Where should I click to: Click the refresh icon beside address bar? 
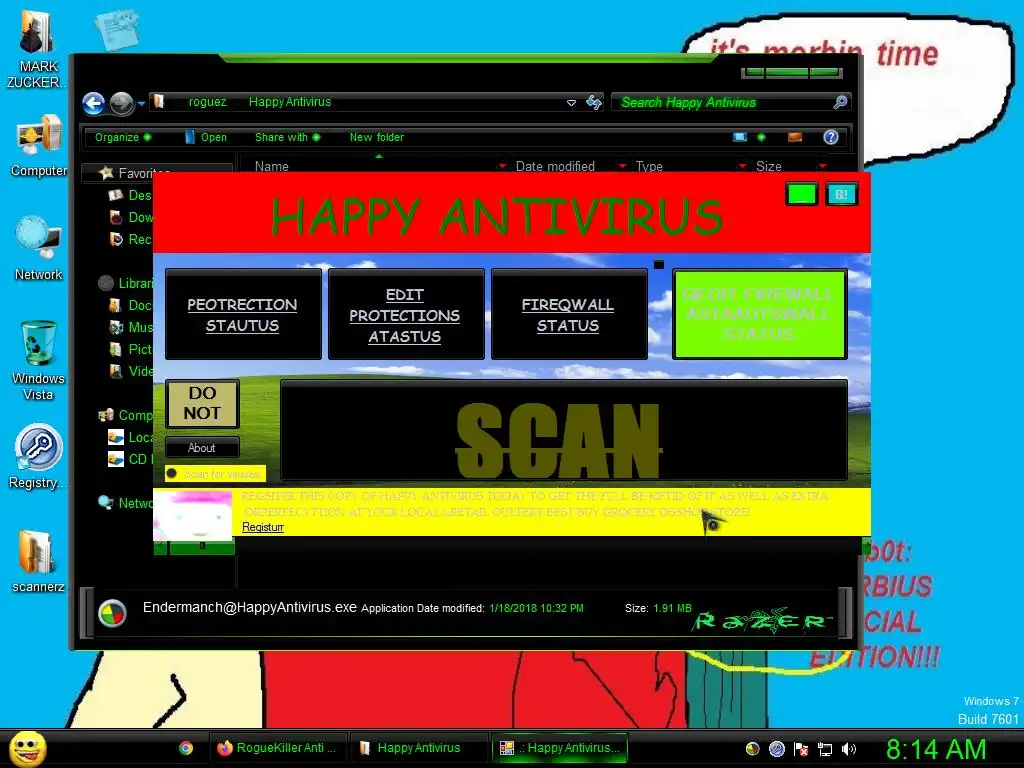pos(594,102)
